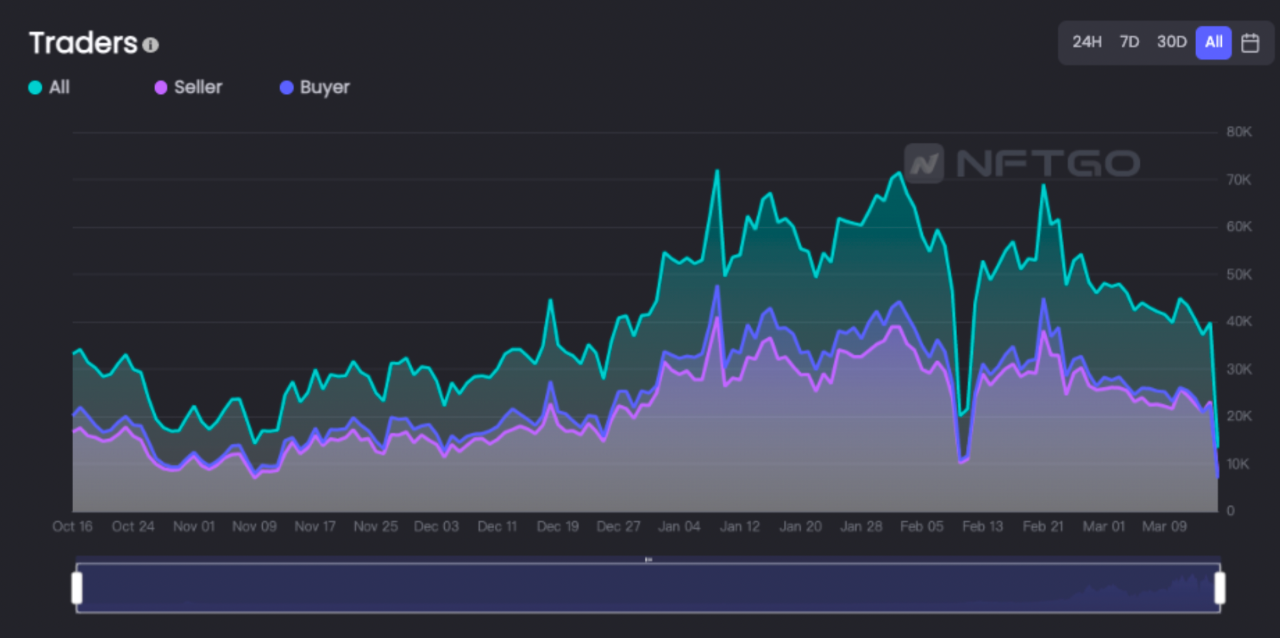Hide the All traders legend label
This screenshot has height=638, width=1280.
pos(59,87)
